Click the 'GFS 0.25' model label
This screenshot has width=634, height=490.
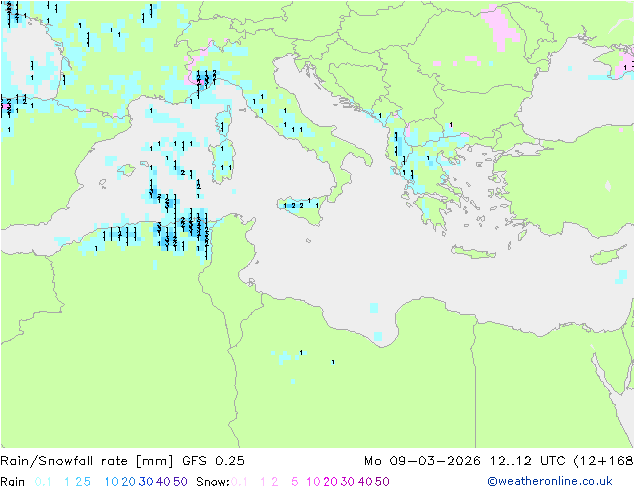coord(213,461)
